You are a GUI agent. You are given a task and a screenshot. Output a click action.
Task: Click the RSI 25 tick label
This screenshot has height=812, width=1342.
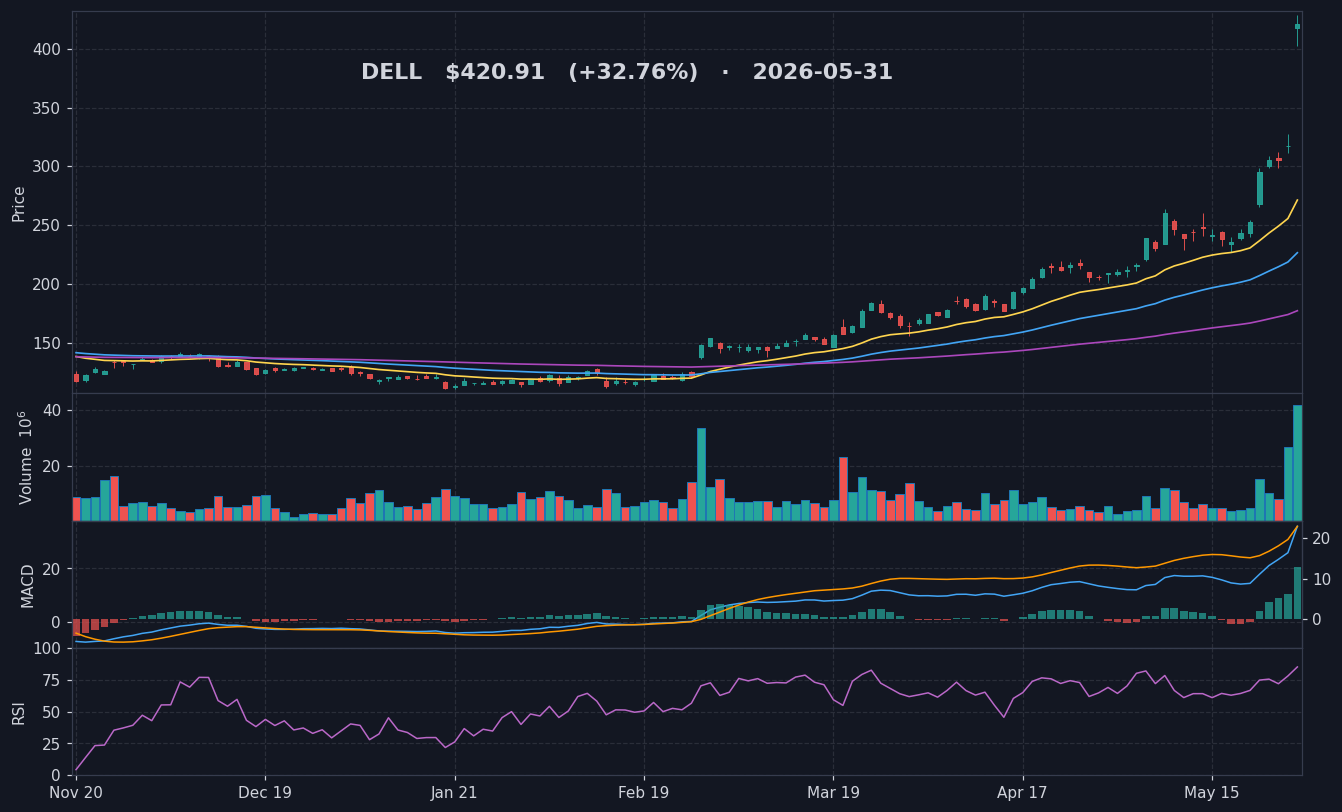click(52, 744)
